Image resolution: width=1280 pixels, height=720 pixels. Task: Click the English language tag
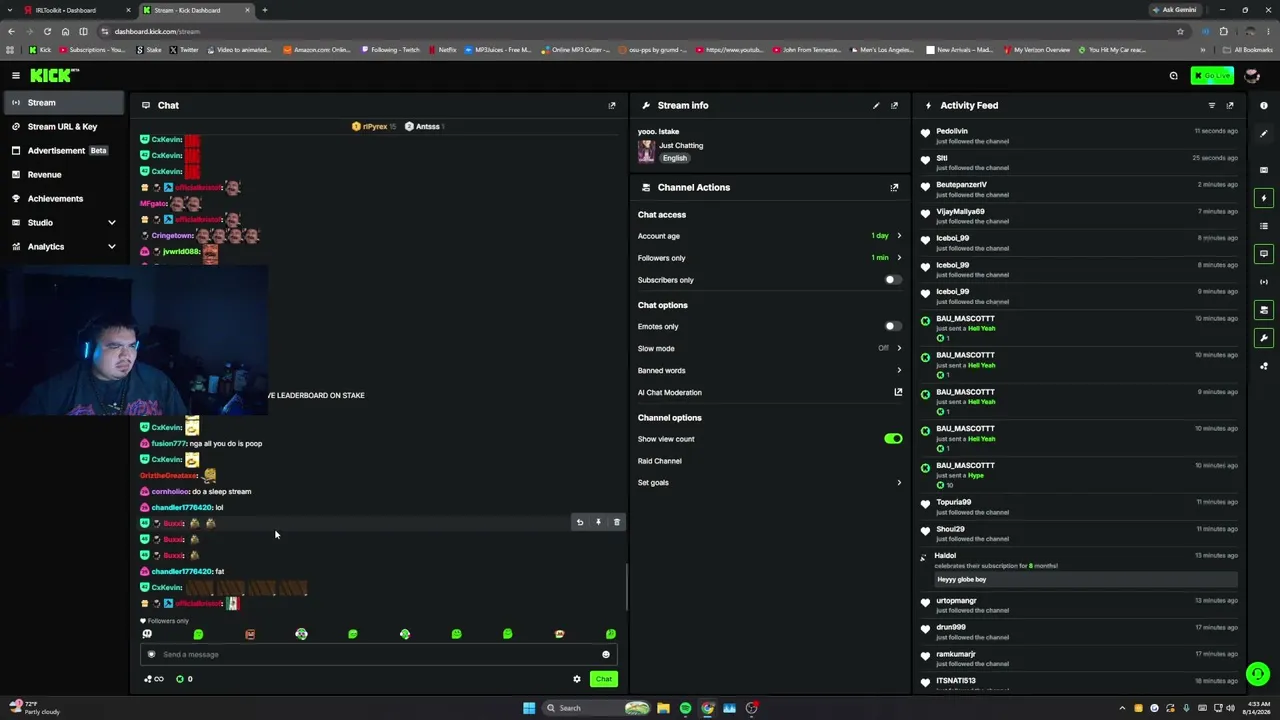[675, 158]
